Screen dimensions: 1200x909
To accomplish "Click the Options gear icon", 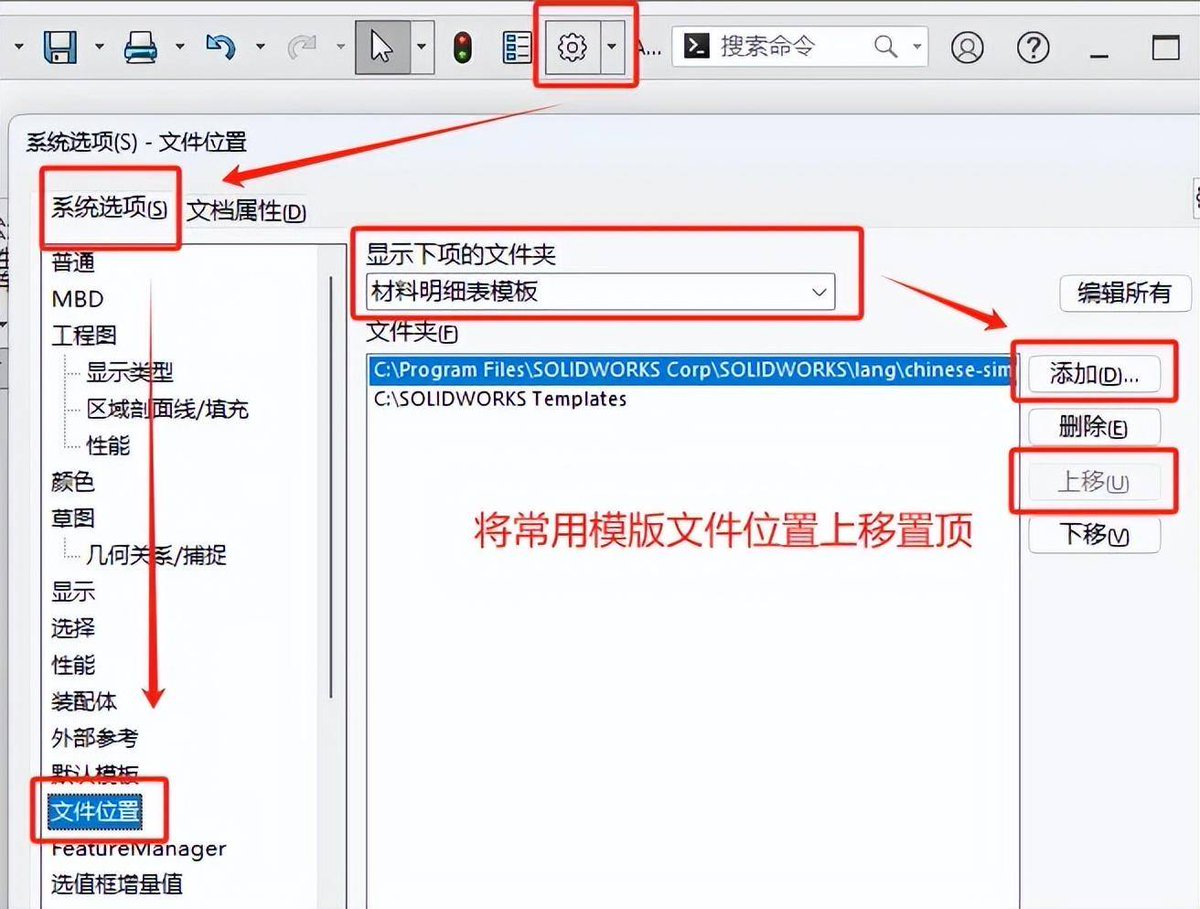I will [x=571, y=47].
